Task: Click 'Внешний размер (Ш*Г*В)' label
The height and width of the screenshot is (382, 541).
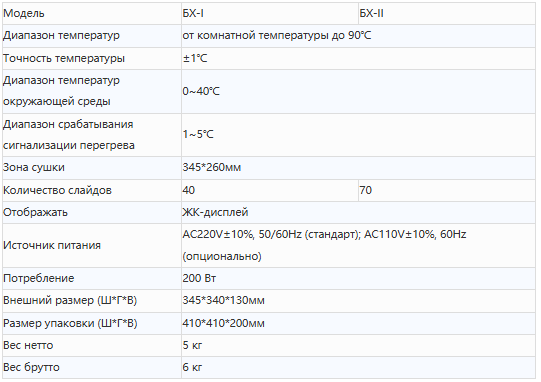Action: [70, 301]
